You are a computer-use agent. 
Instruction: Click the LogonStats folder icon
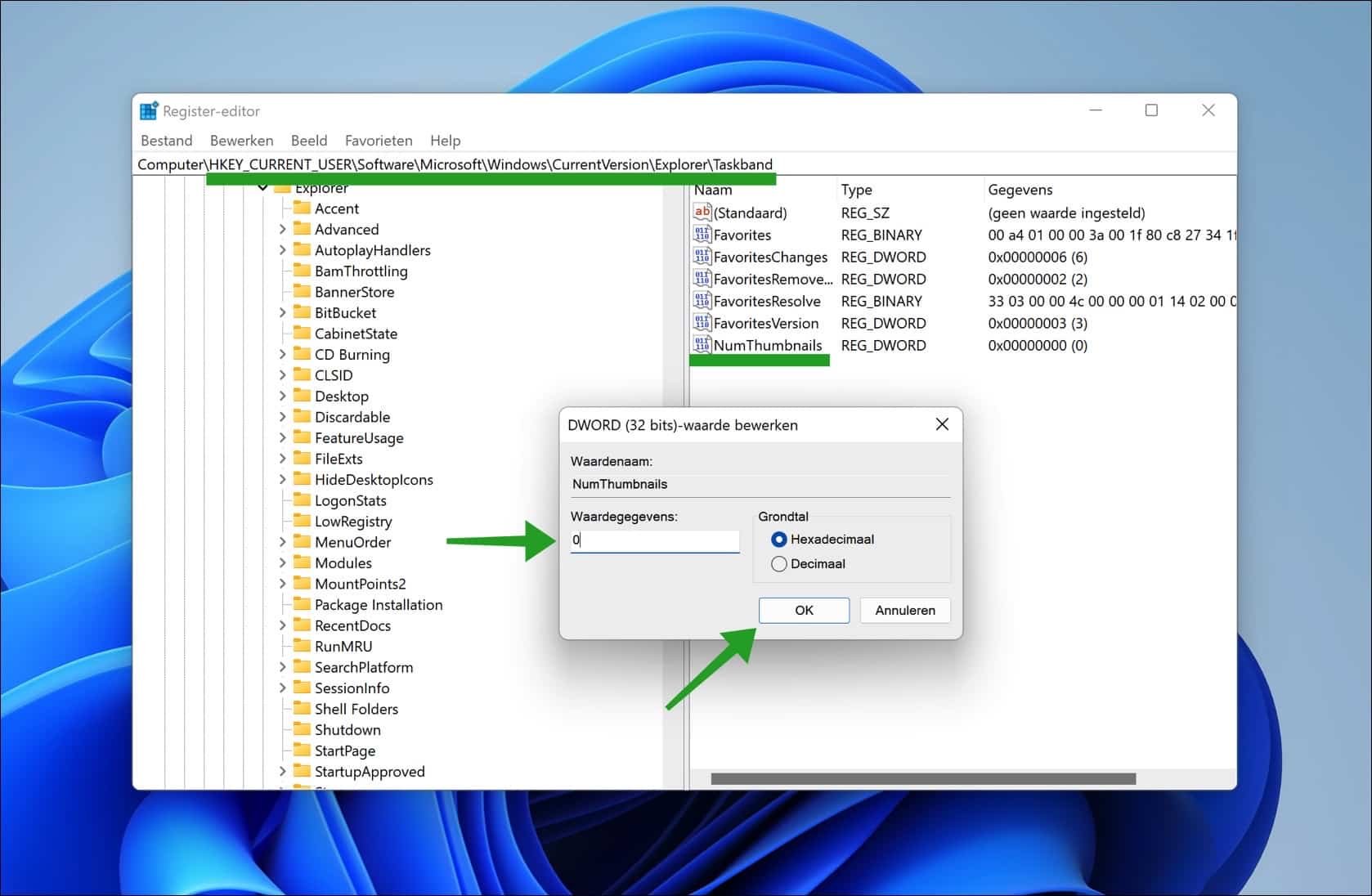coord(302,500)
